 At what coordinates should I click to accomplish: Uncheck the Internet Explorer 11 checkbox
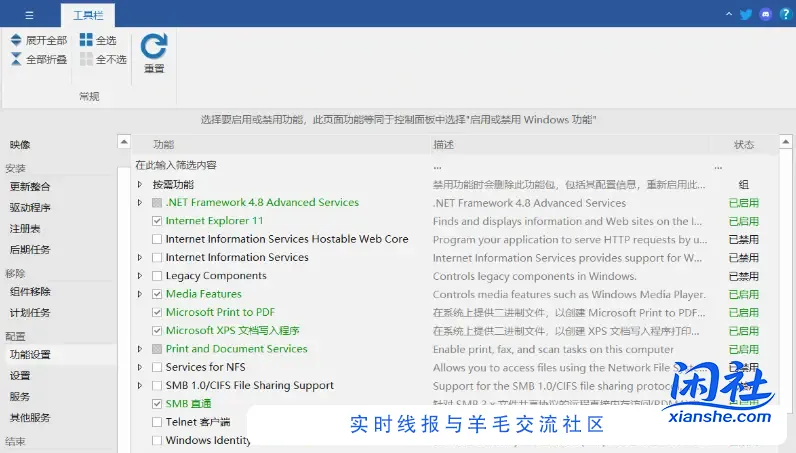(157, 221)
